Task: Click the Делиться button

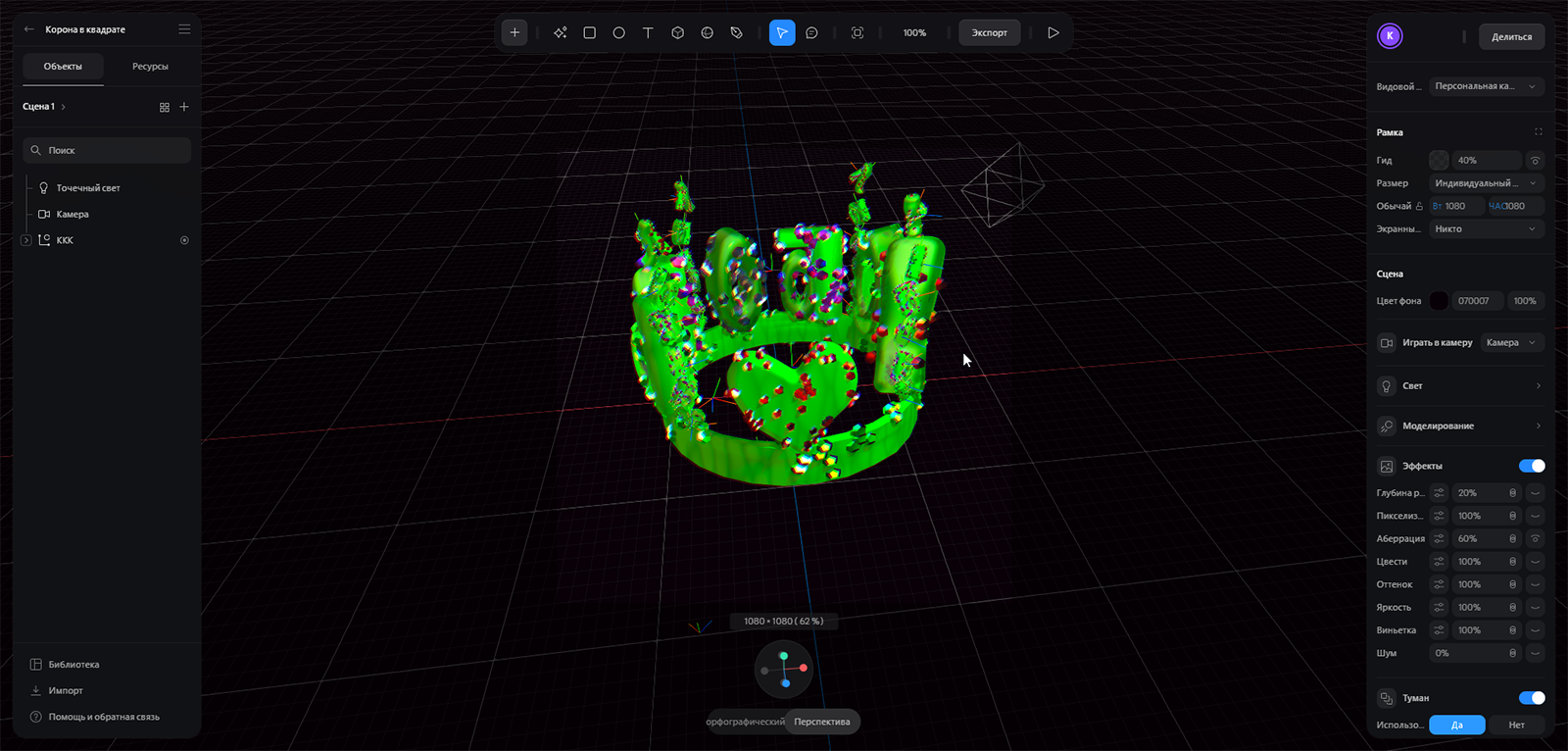Action: tap(1511, 37)
